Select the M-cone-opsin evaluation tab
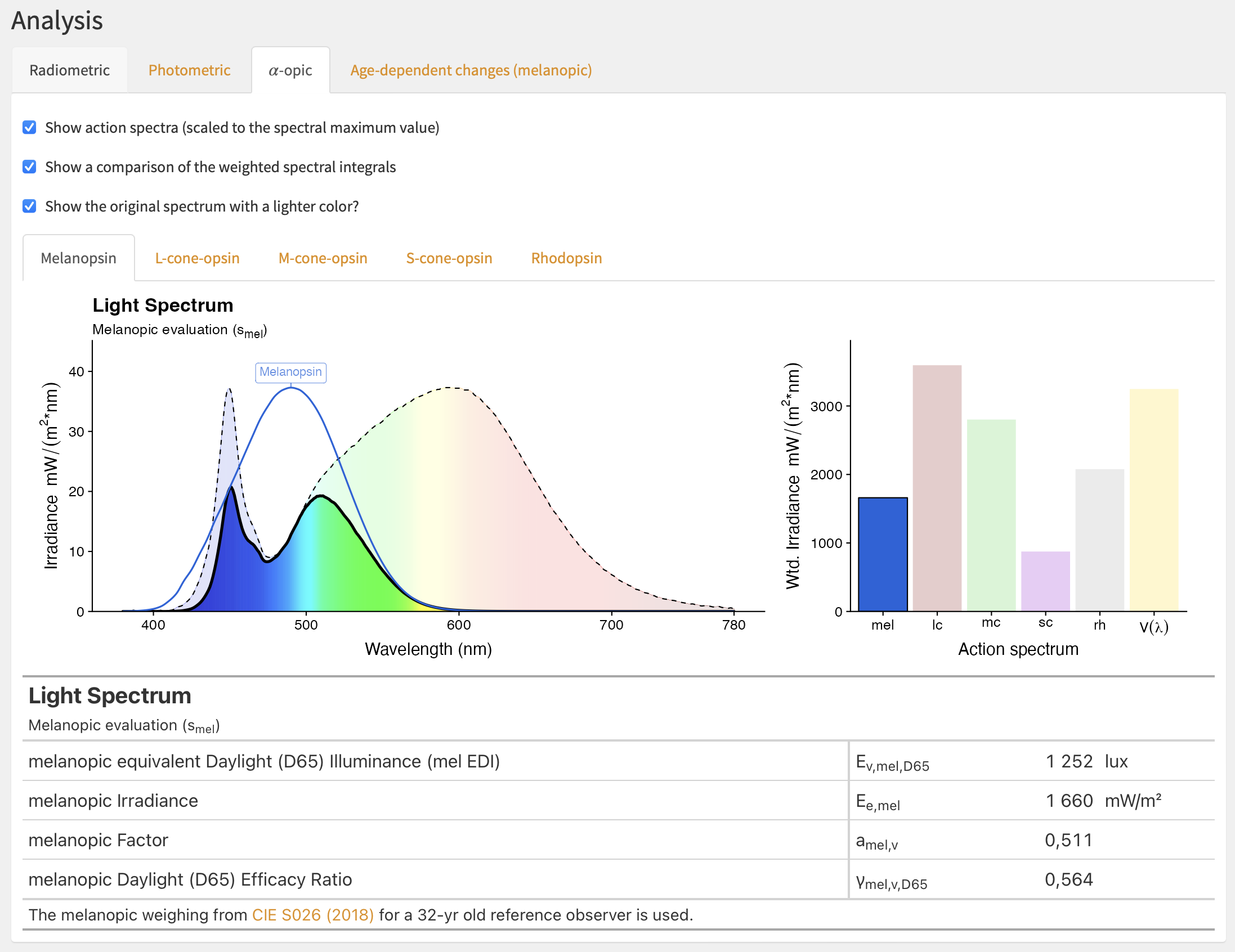 tap(323, 258)
